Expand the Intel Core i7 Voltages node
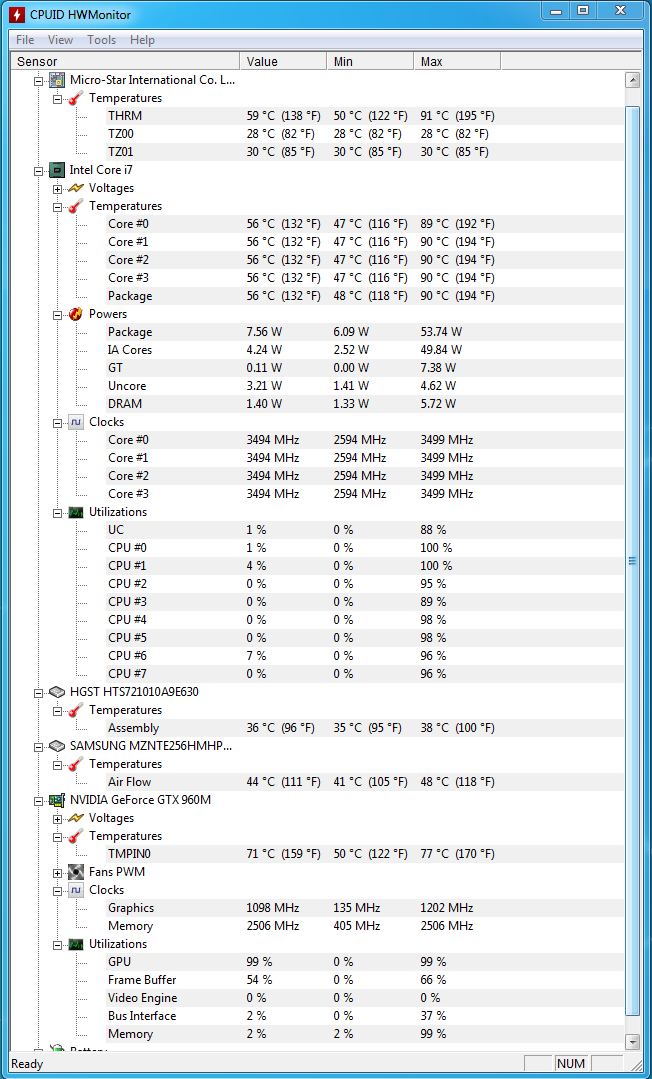652x1079 pixels. point(58,189)
